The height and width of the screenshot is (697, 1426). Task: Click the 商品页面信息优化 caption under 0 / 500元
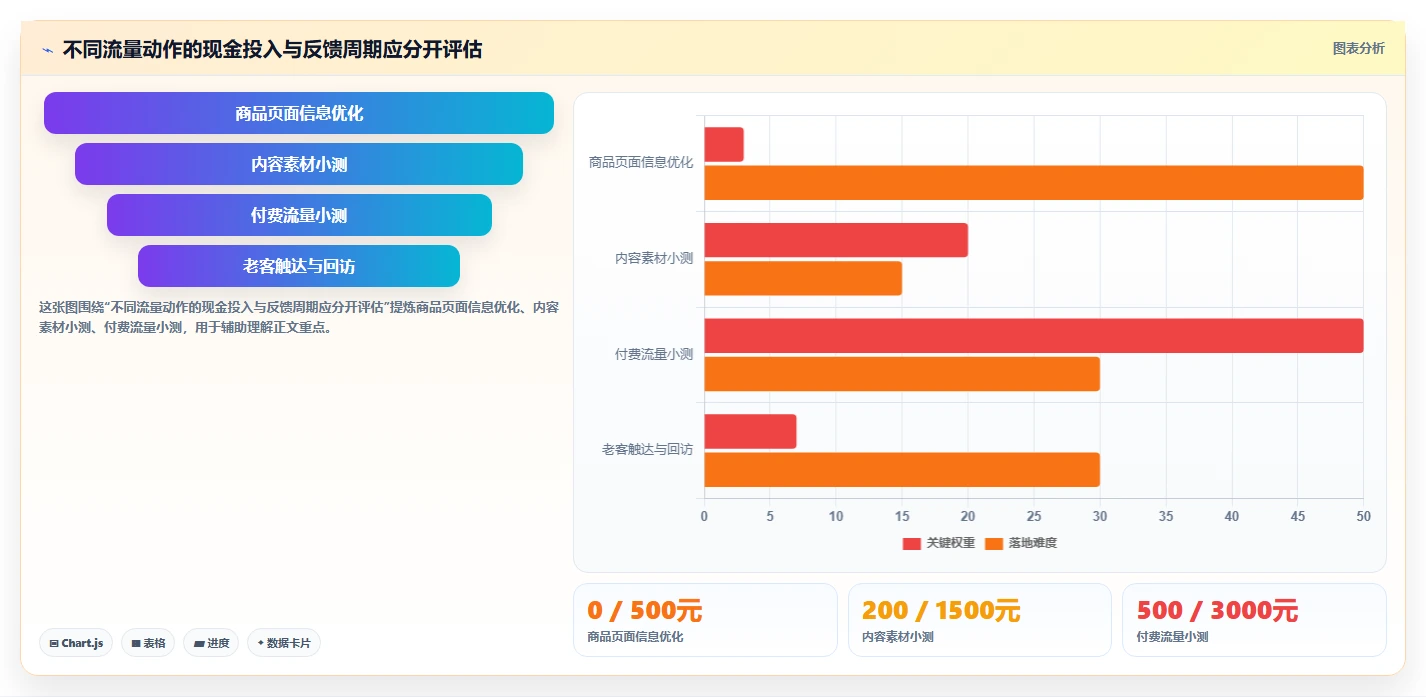click(x=636, y=637)
